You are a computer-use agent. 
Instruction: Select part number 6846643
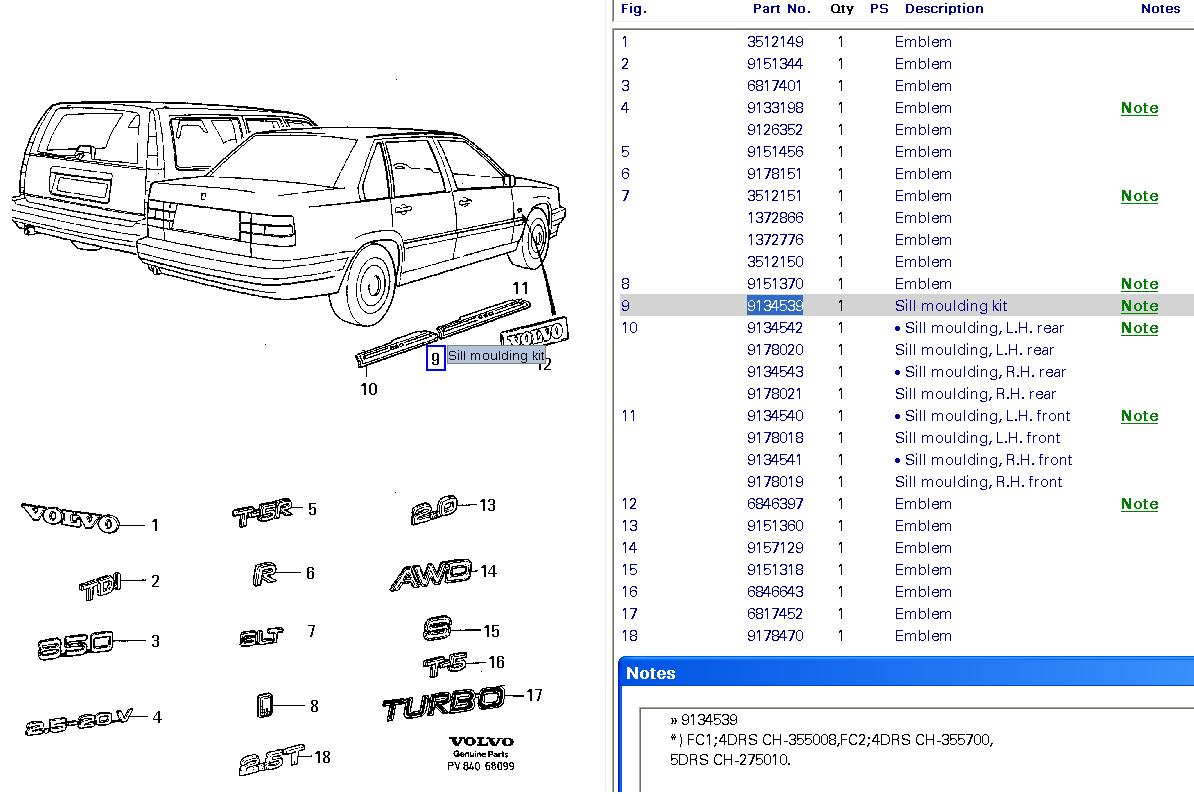click(774, 592)
